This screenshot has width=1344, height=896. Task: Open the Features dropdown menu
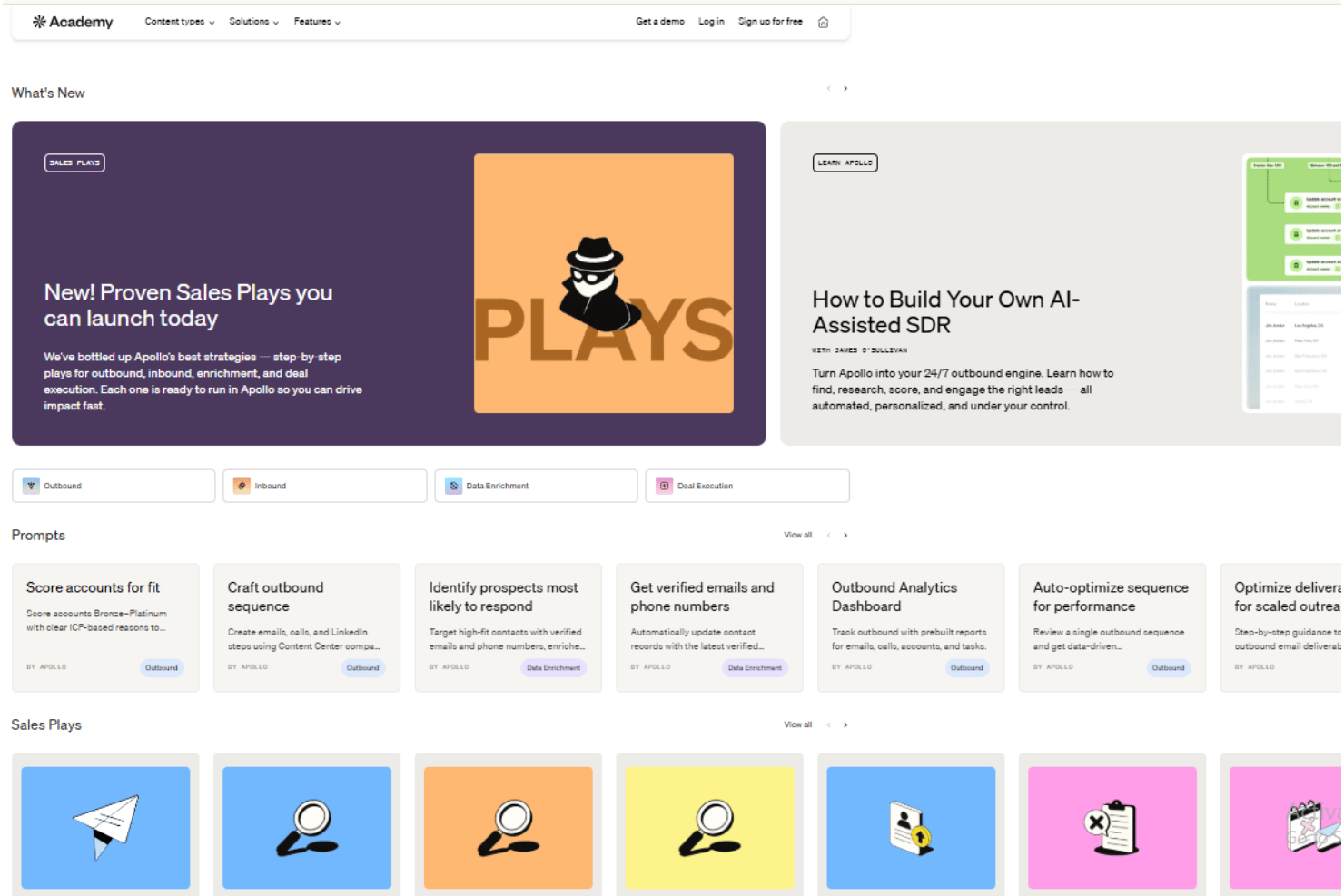[x=317, y=22]
